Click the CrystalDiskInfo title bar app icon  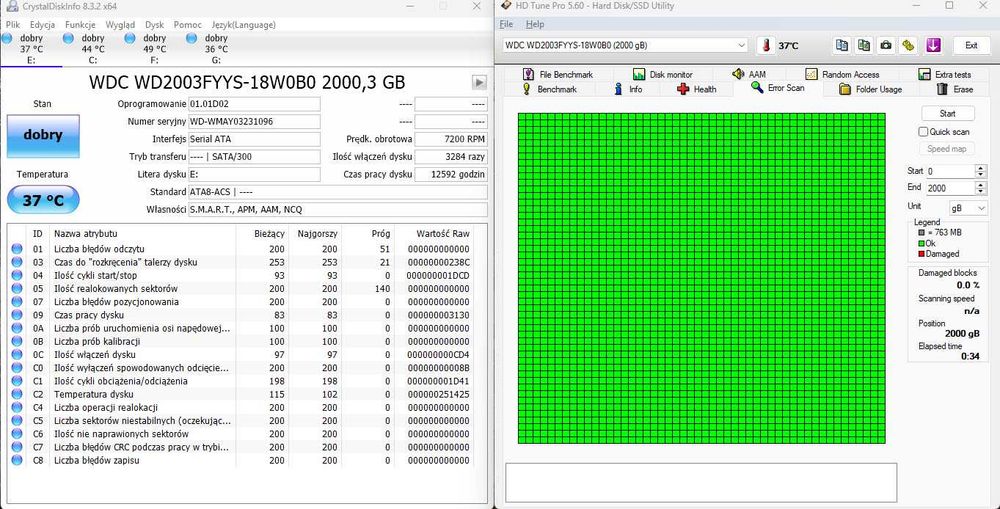click(x=11, y=6)
